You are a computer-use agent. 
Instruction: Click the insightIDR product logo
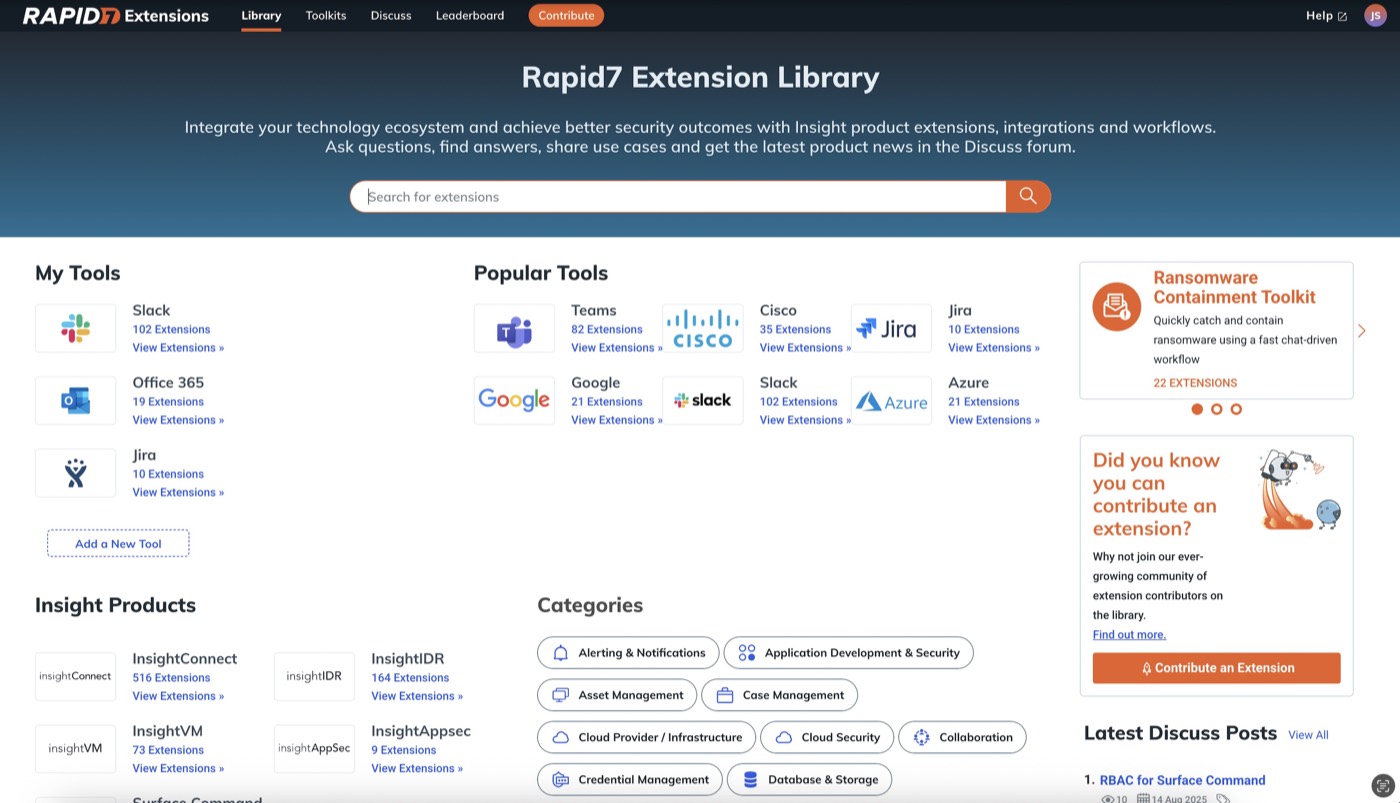[314, 676]
